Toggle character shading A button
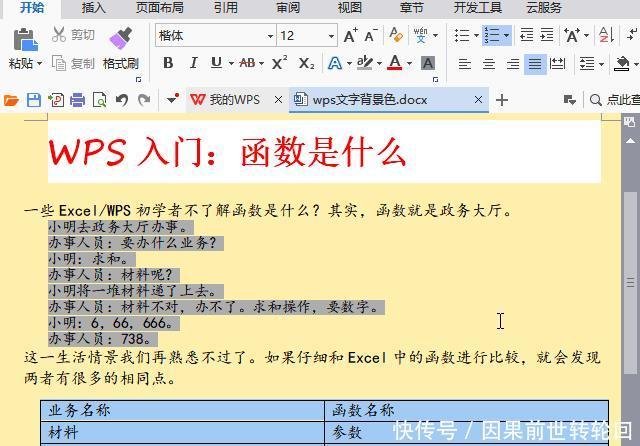The width and height of the screenshot is (640, 446). pos(428,63)
